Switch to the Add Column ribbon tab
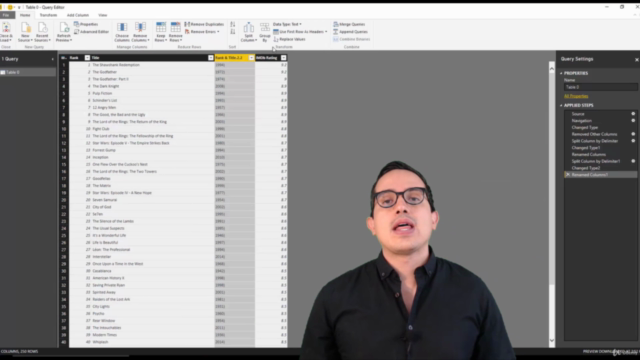This screenshot has height=360, width=640. 78,15
